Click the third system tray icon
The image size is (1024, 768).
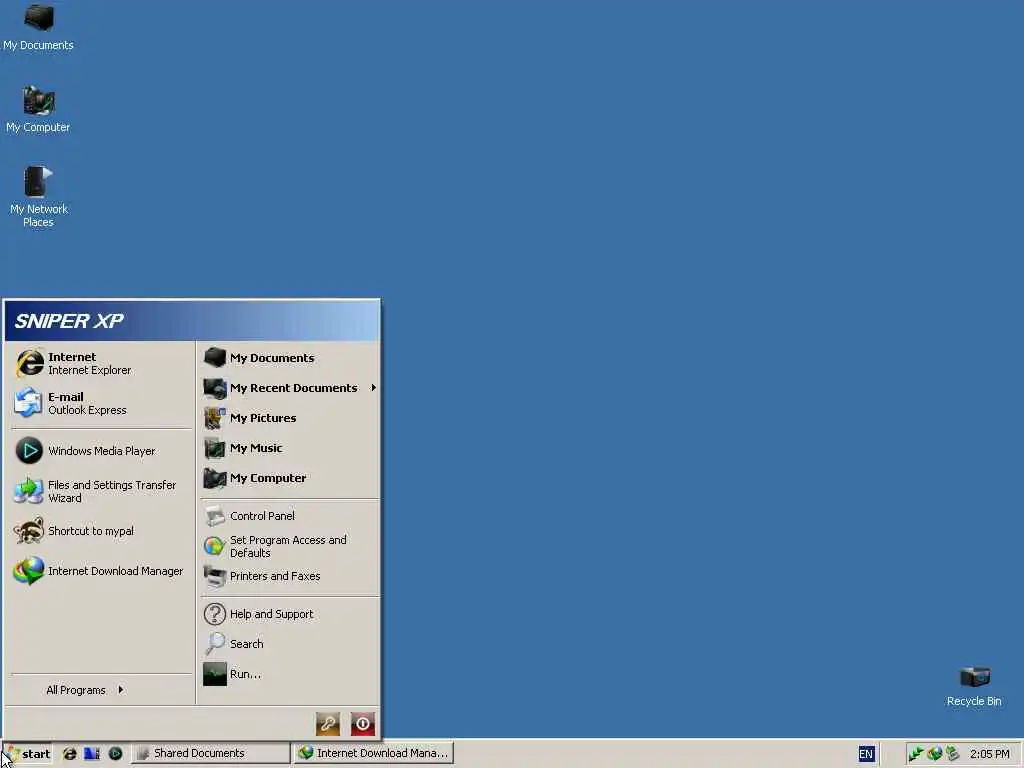coord(953,754)
